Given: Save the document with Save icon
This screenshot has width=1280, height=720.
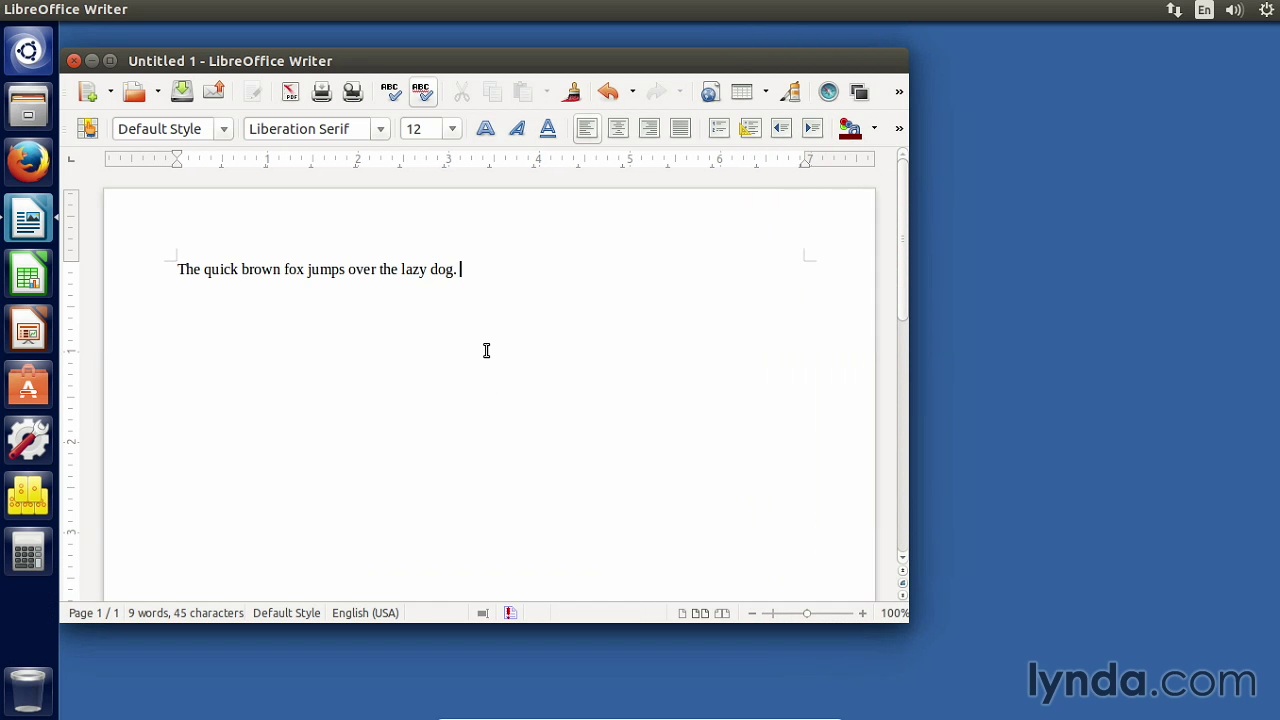Looking at the screenshot, I should click(182, 92).
